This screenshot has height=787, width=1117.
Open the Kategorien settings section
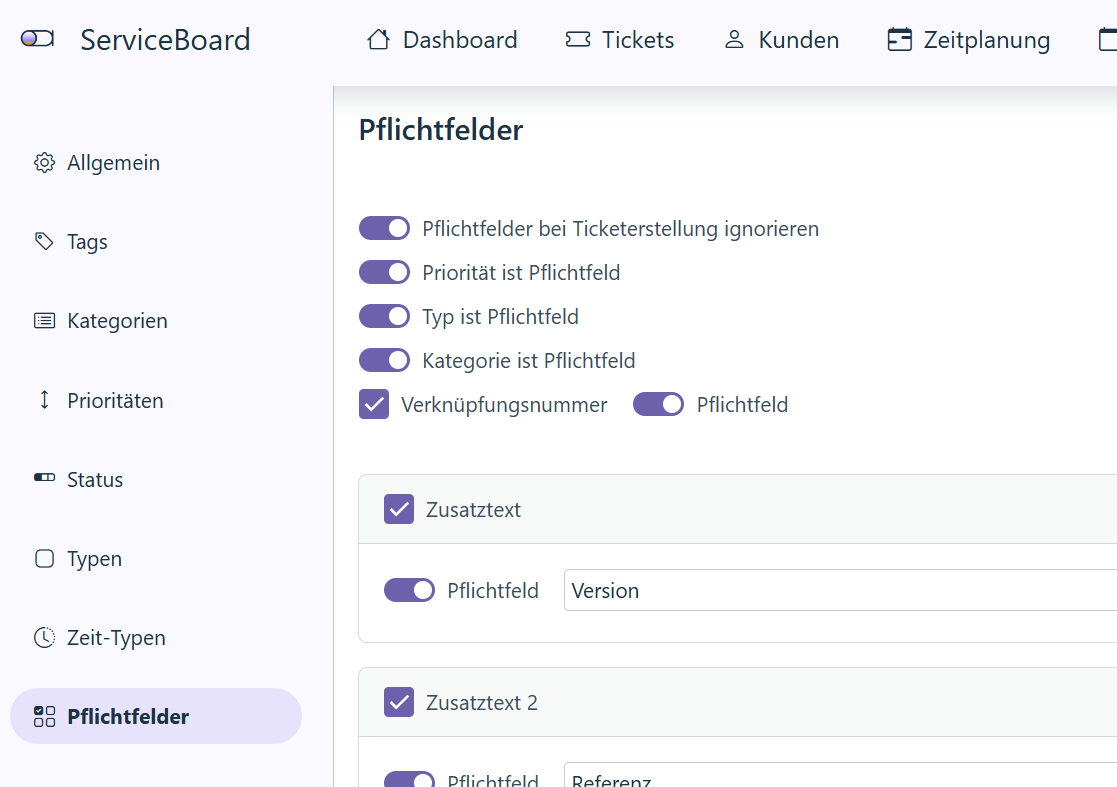click(x=117, y=321)
